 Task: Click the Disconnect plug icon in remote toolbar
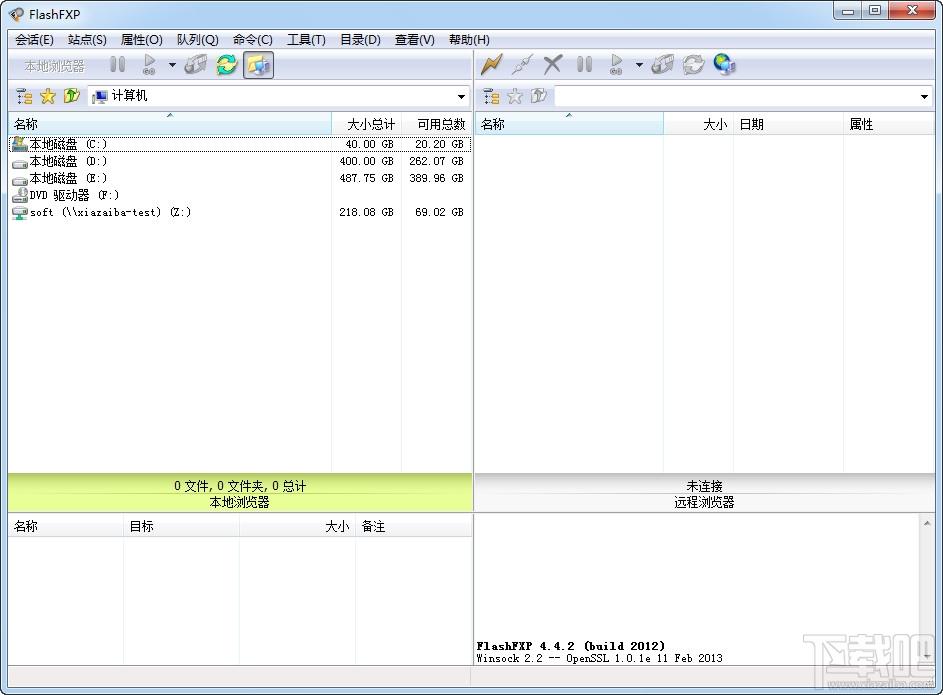[521, 65]
